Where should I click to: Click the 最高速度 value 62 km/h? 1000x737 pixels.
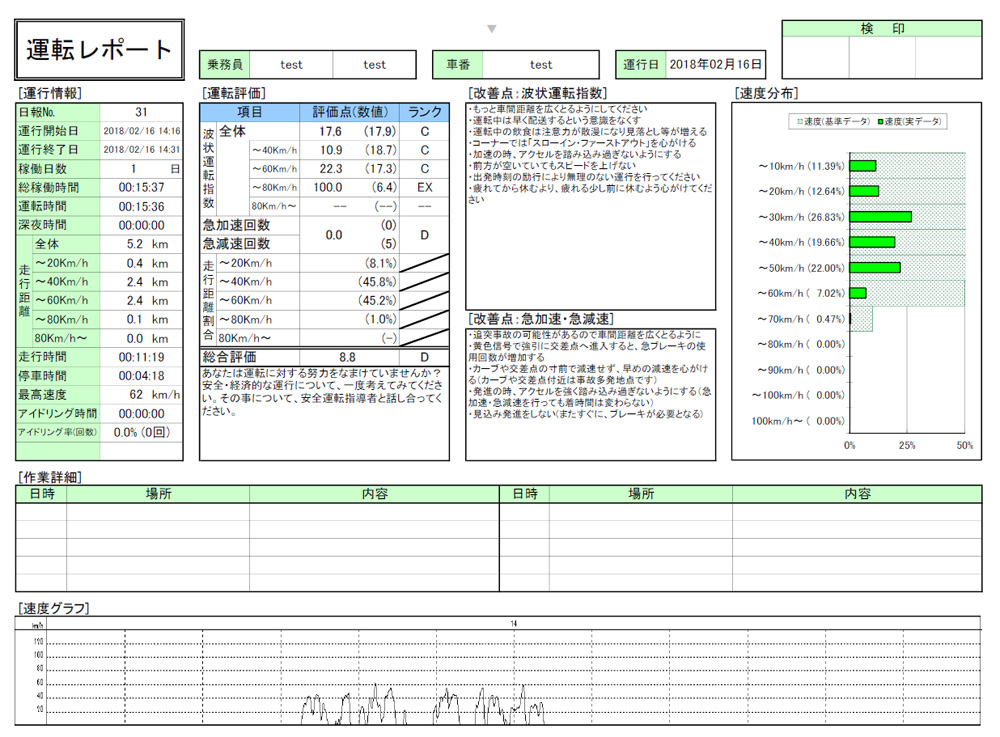pos(141,395)
